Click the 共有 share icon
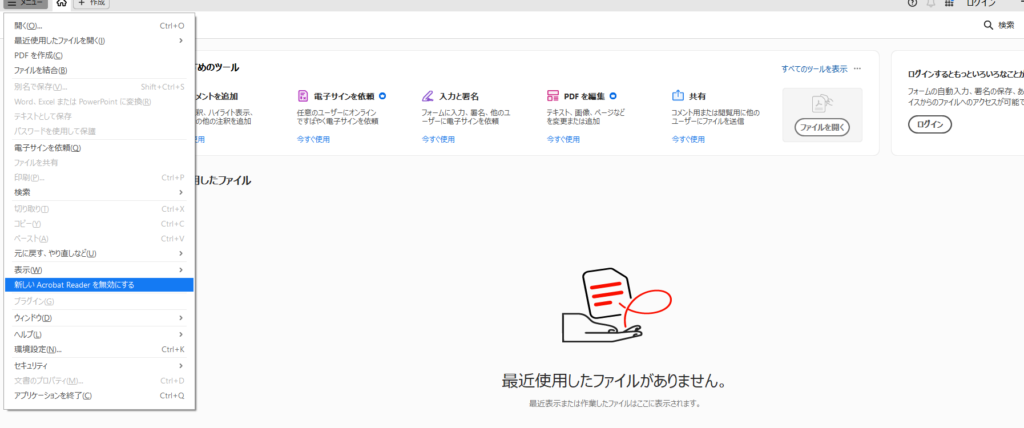This screenshot has width=1024, height=428. (678, 96)
